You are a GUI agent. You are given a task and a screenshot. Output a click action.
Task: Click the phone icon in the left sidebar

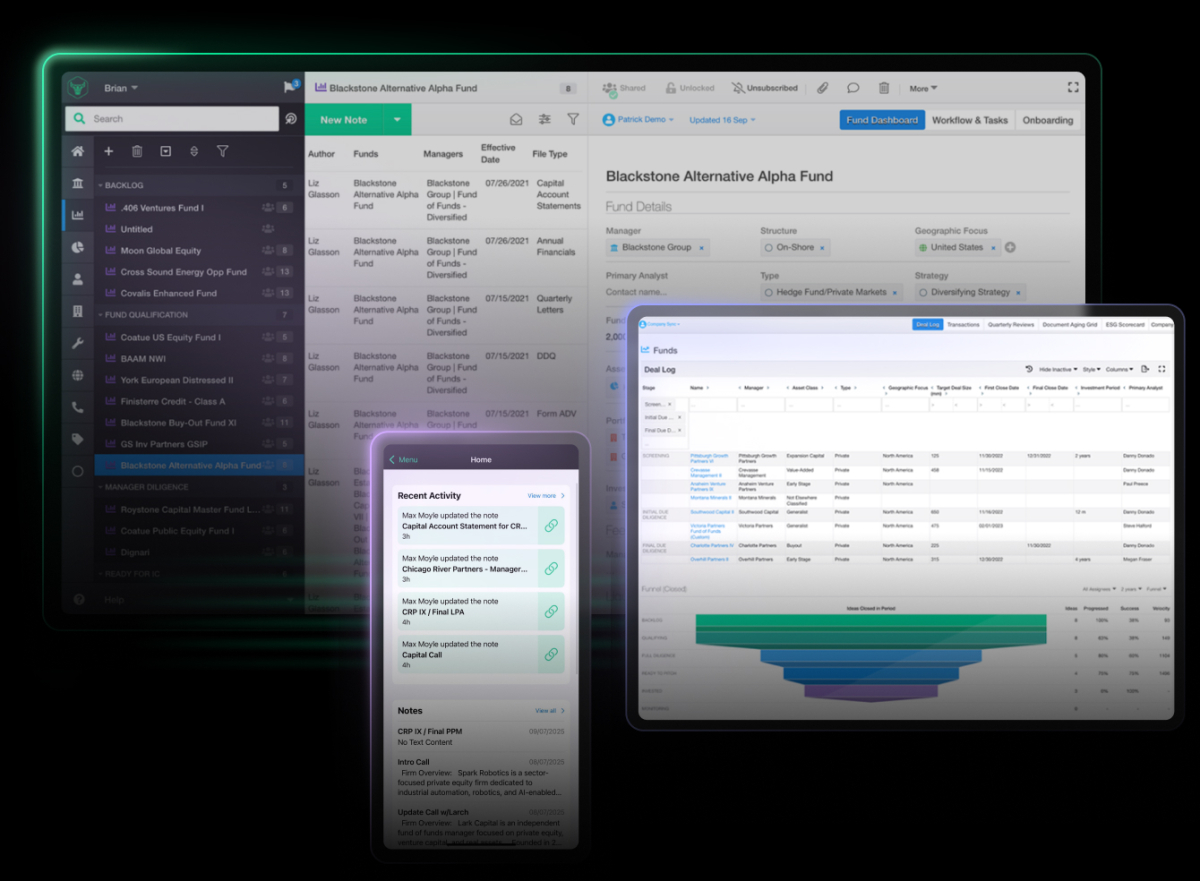[x=77, y=406]
